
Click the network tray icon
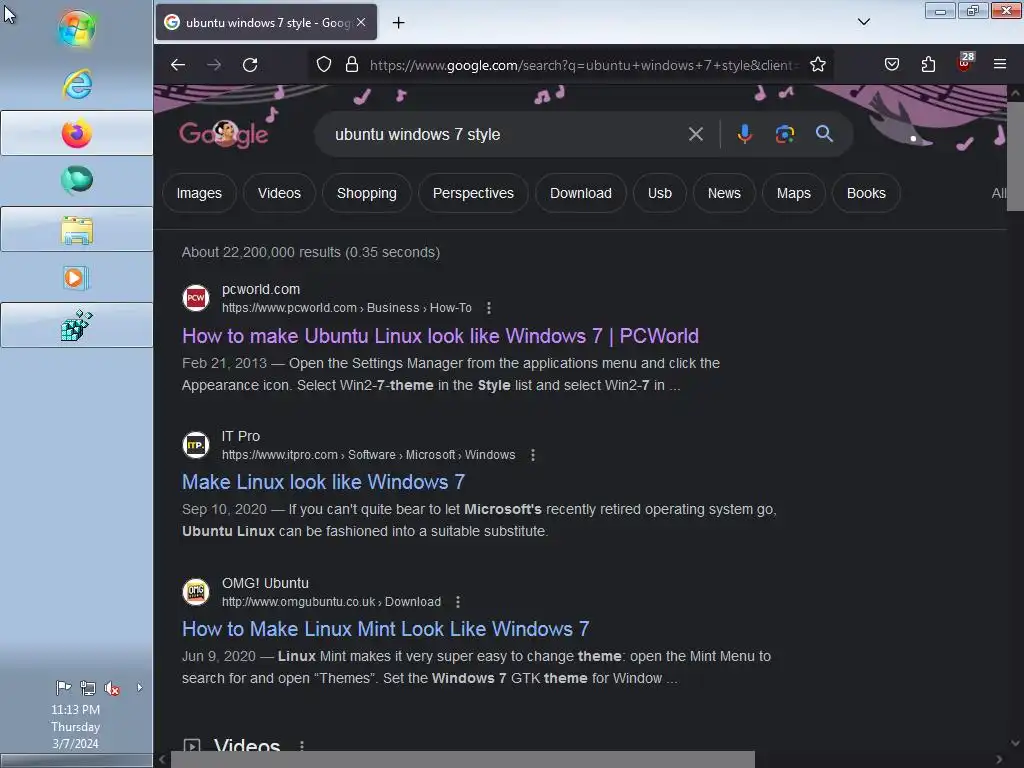(88, 688)
